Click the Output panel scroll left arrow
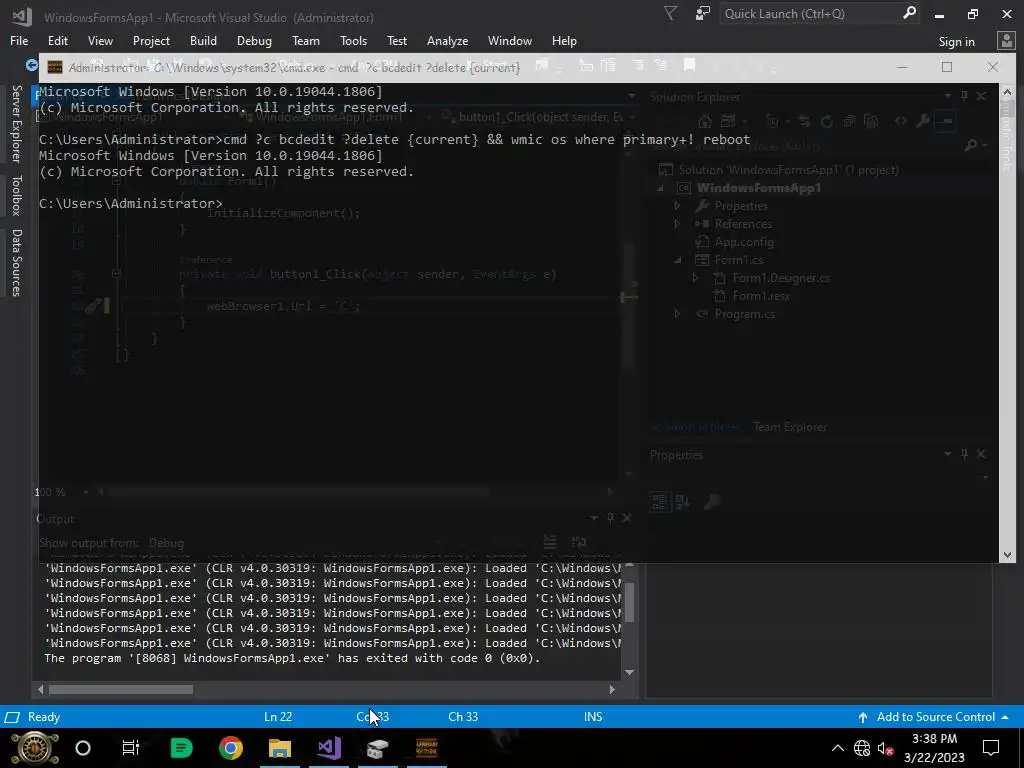Screen dimensions: 1024x768 click(40, 689)
